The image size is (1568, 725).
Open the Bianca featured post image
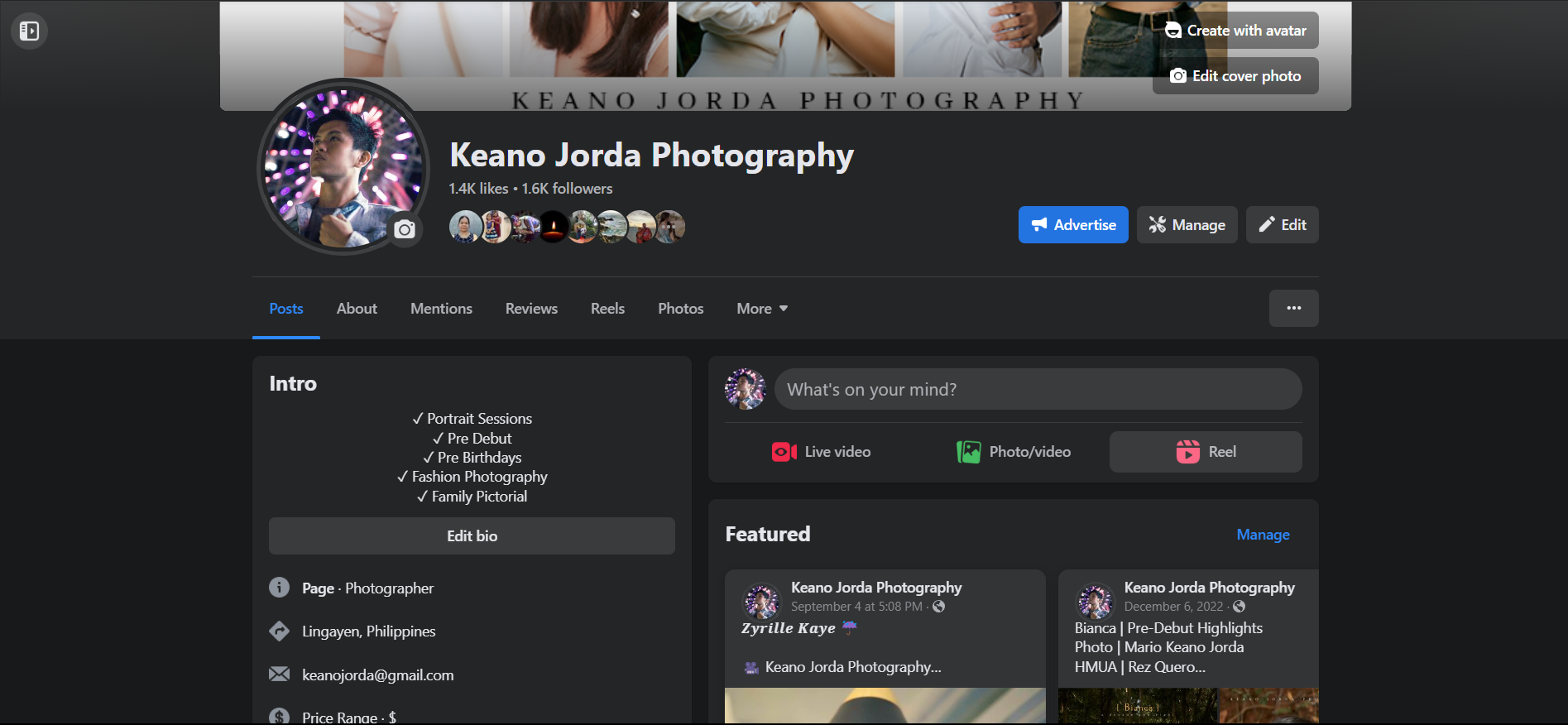(x=1188, y=706)
